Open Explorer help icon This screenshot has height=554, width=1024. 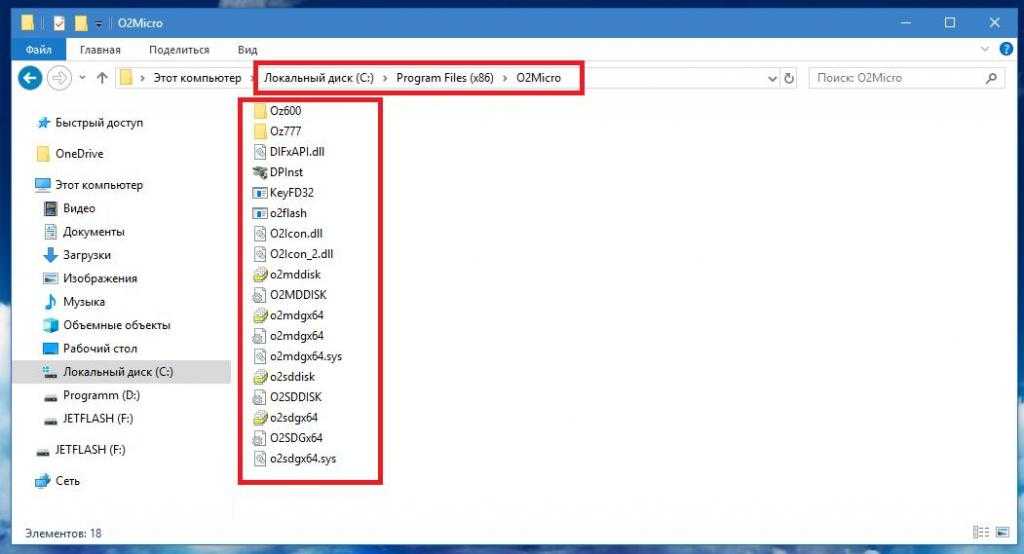1006,49
